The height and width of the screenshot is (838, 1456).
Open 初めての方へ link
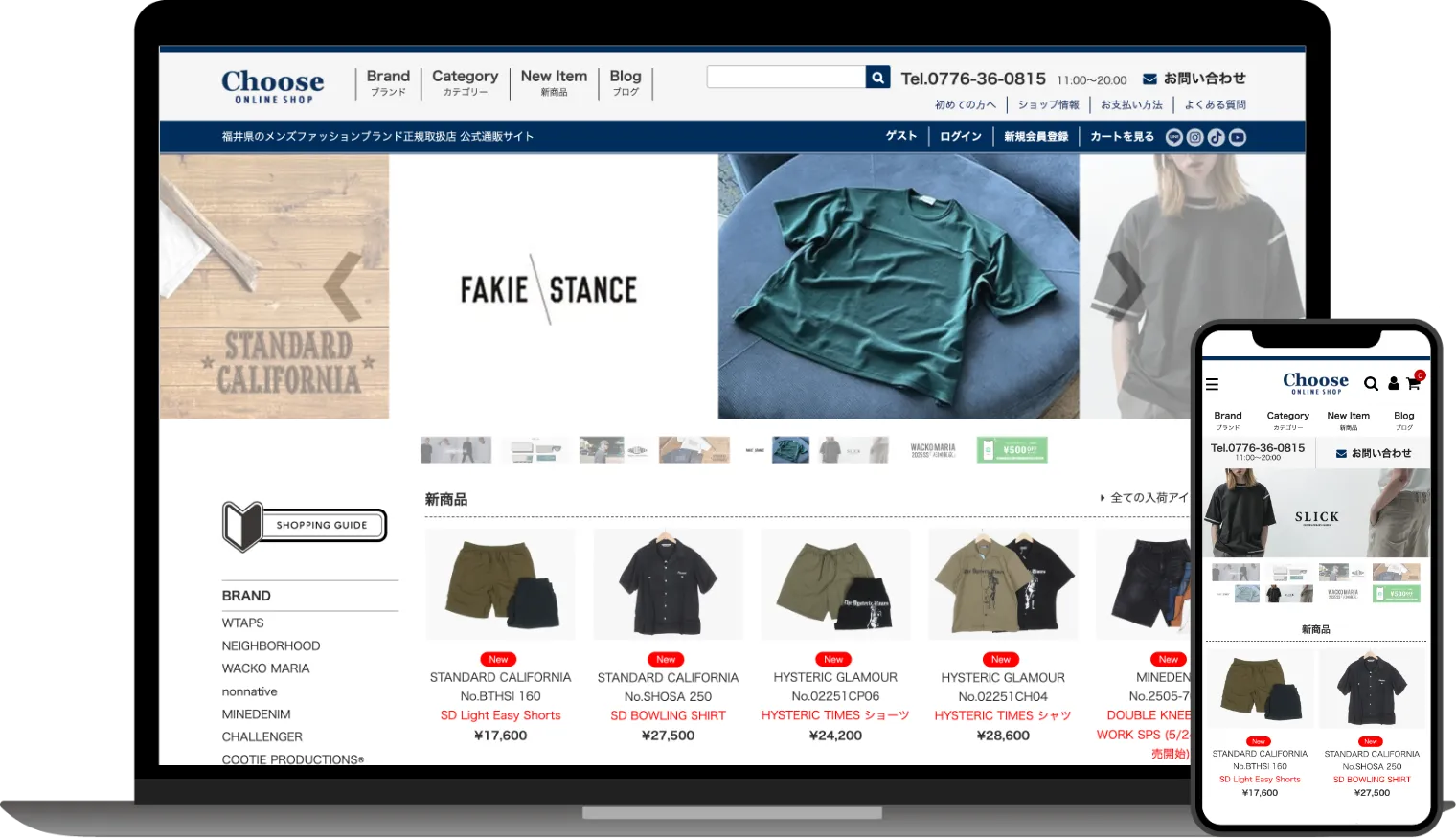(x=966, y=105)
